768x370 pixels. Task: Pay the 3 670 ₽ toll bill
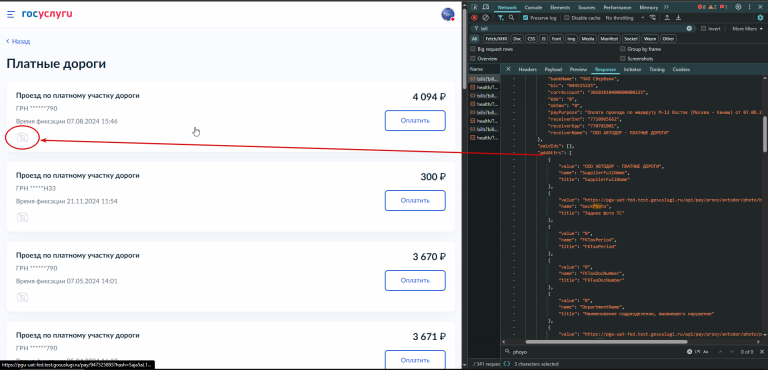click(x=415, y=280)
